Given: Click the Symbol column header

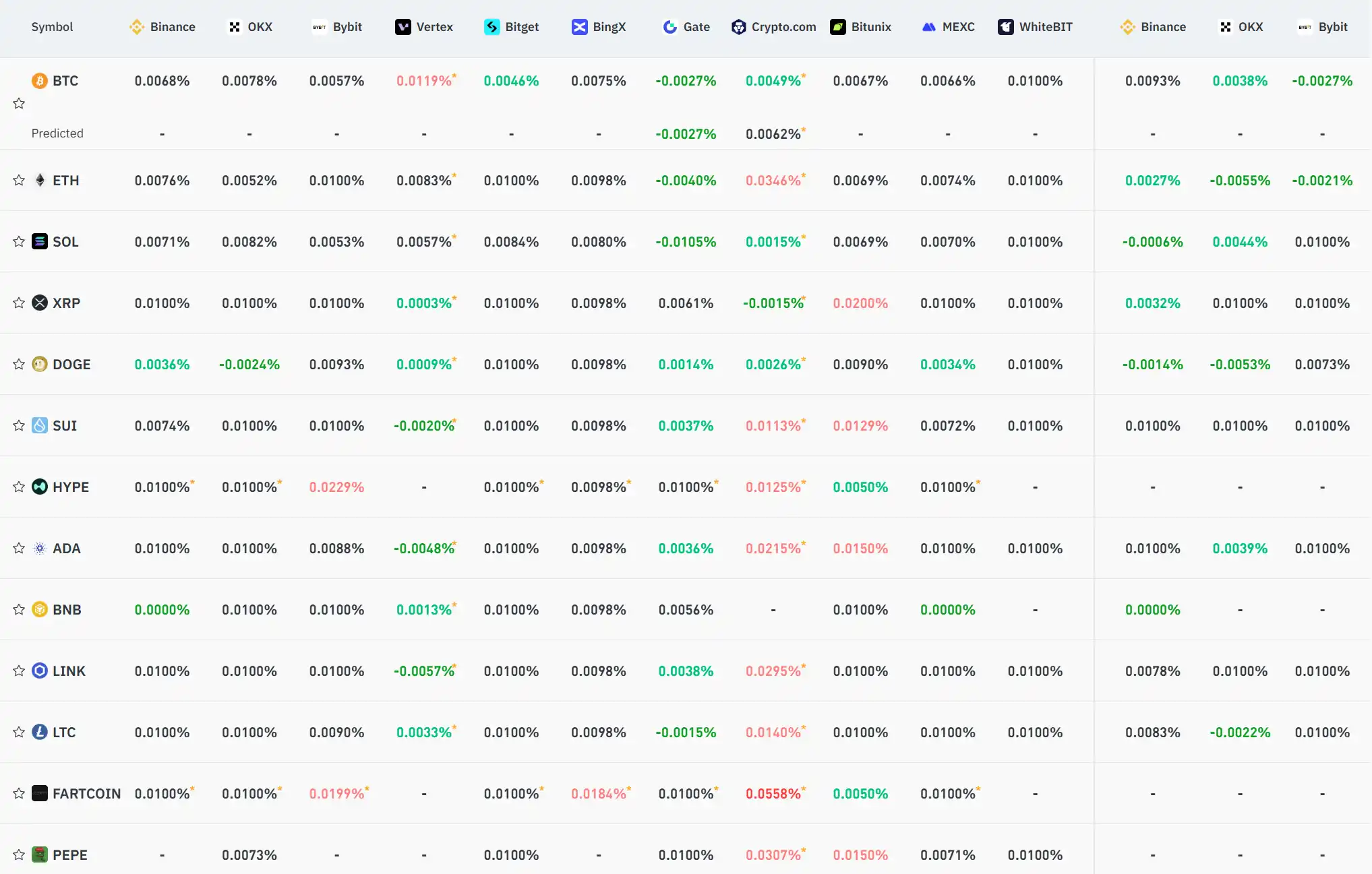Looking at the screenshot, I should [52, 27].
